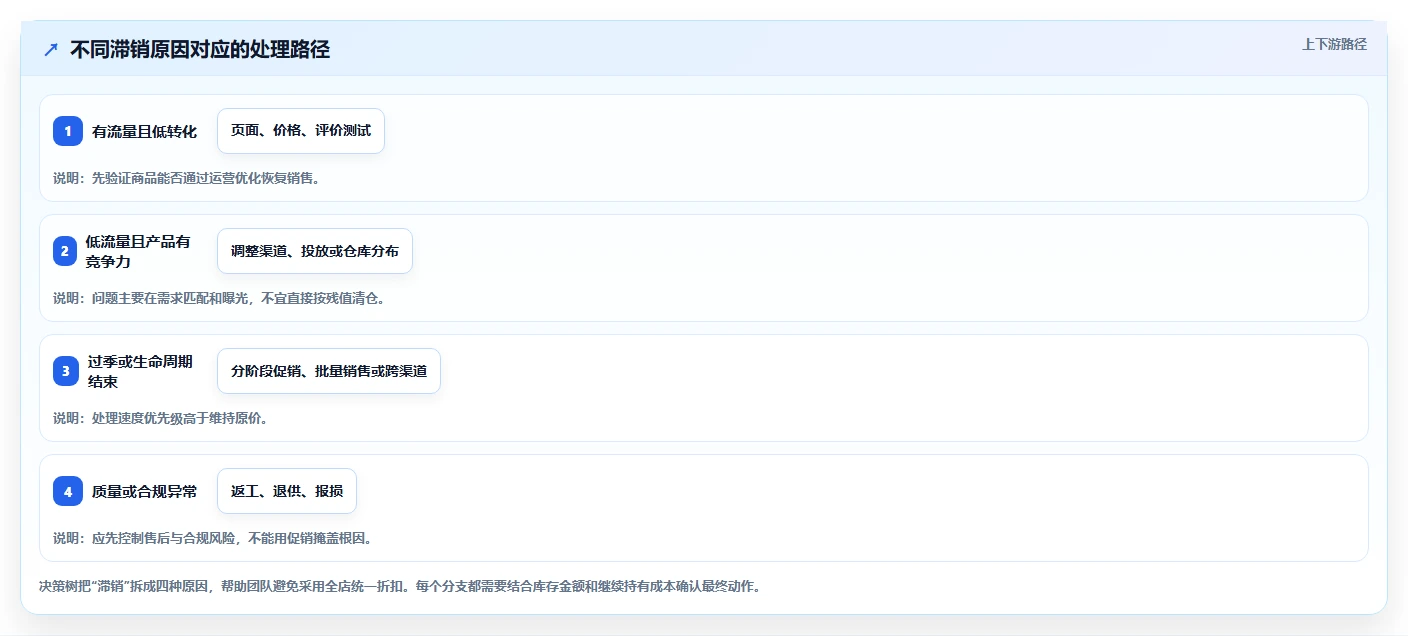Select the 分阶段促销、批量销售或跨渠道 action chip
The width and height of the screenshot is (1408, 636).
(x=329, y=371)
